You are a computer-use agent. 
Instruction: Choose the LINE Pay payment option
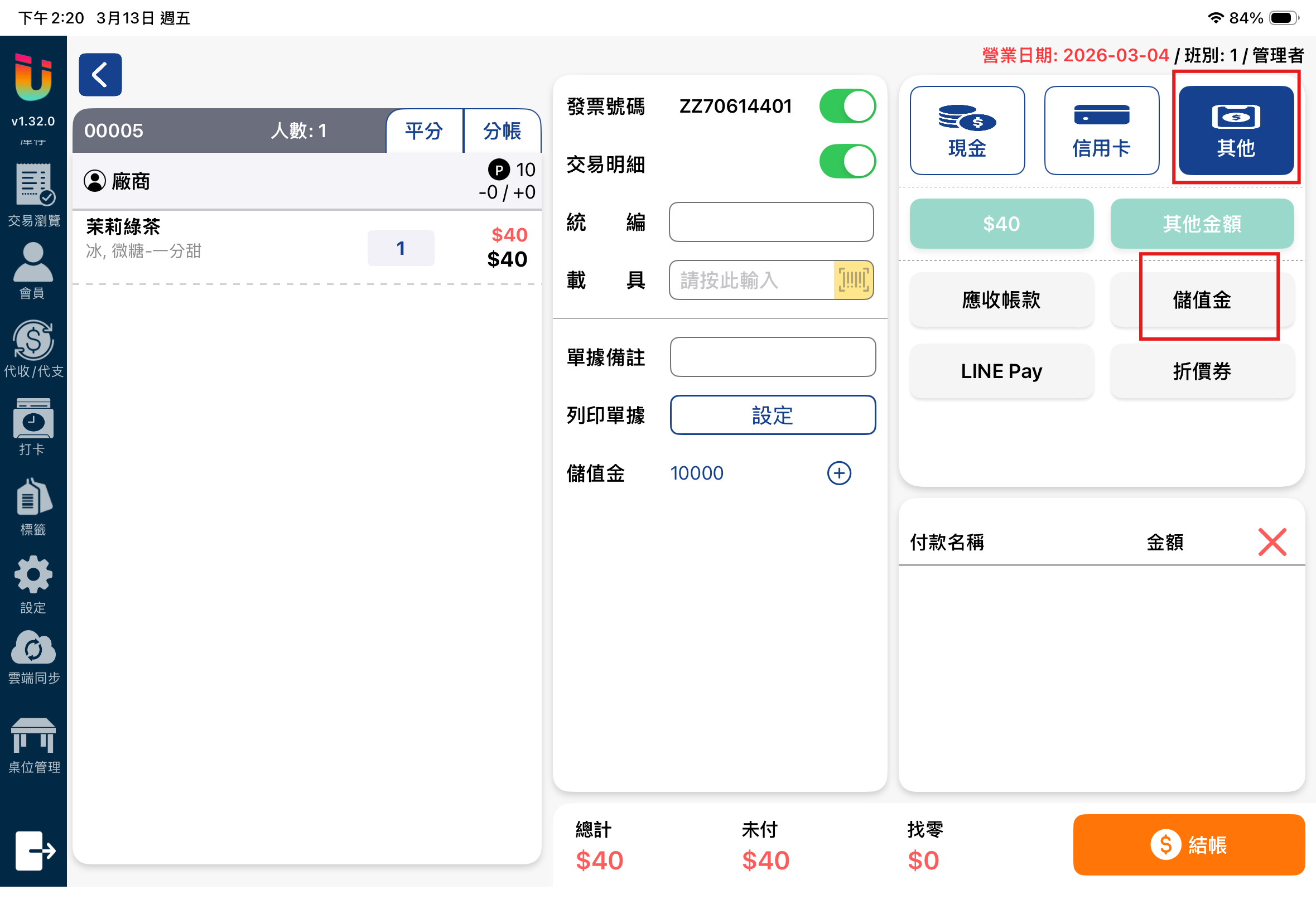click(x=1001, y=371)
